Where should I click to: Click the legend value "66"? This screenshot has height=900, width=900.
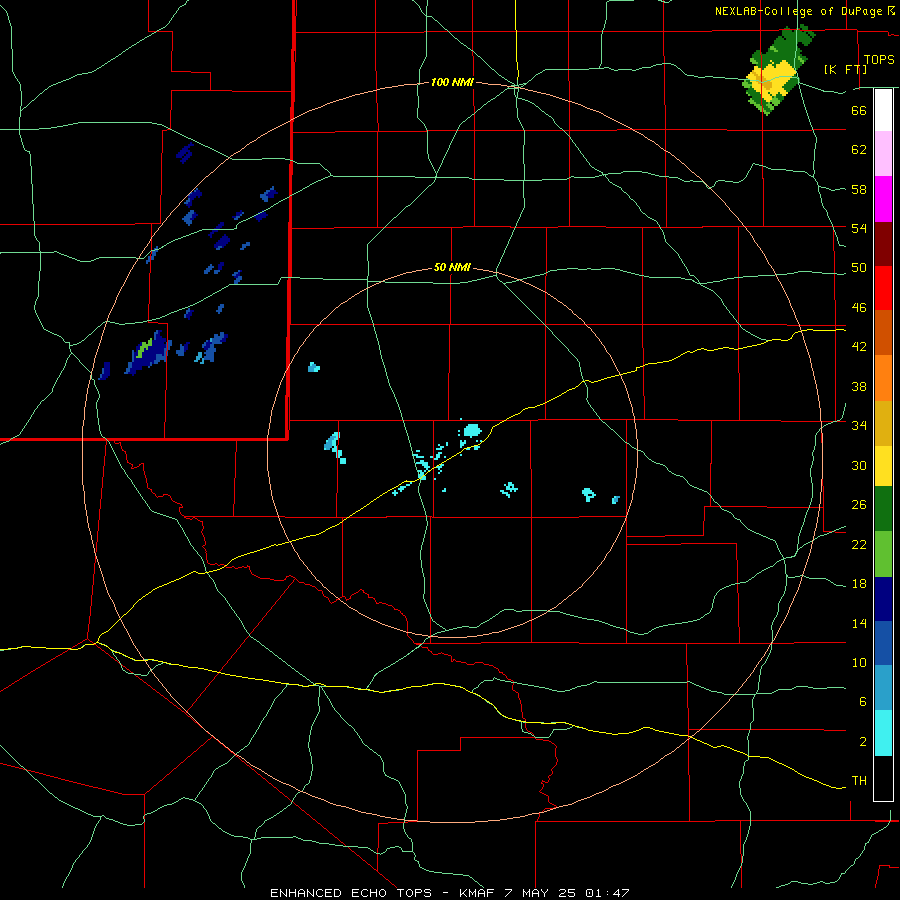(859, 110)
